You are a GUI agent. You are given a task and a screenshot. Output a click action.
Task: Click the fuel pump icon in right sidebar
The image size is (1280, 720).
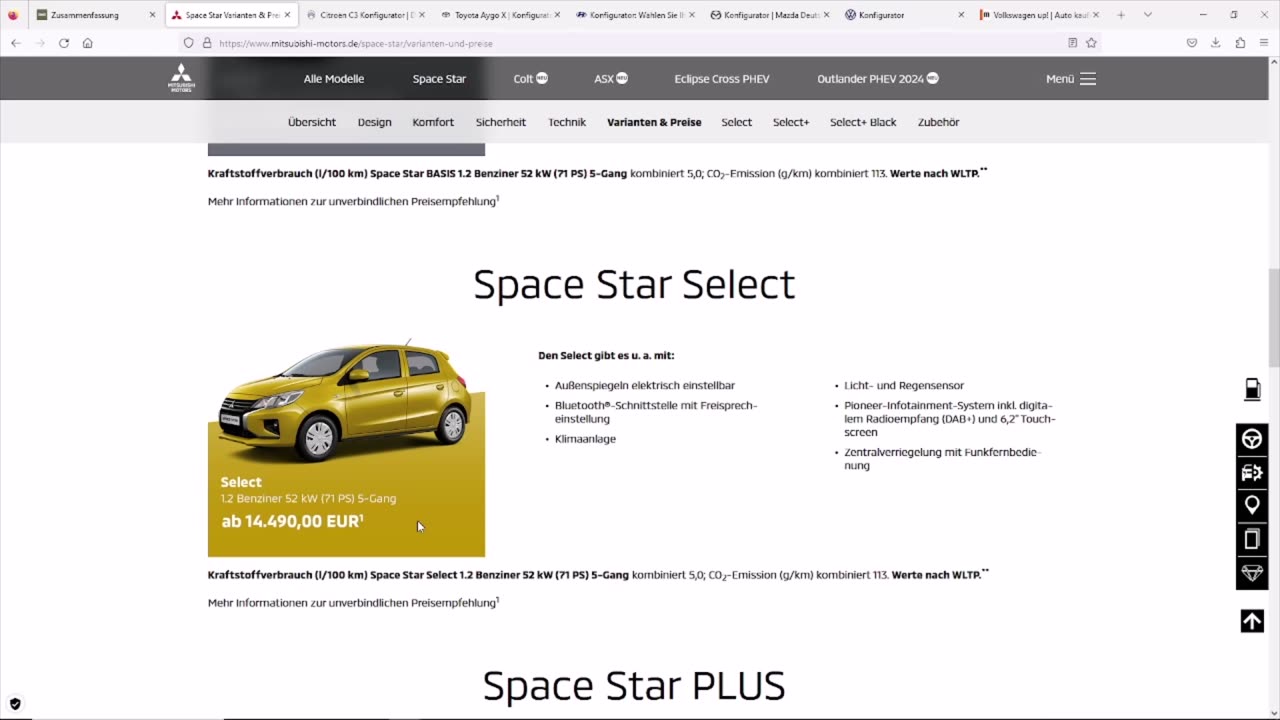[x=1252, y=390]
